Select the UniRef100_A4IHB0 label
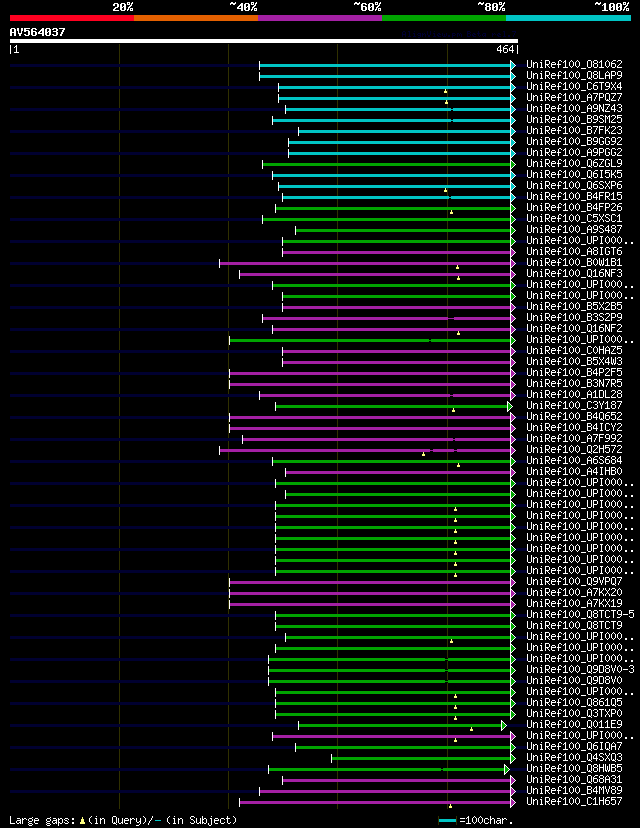This screenshot has width=640, height=828. pos(574,471)
